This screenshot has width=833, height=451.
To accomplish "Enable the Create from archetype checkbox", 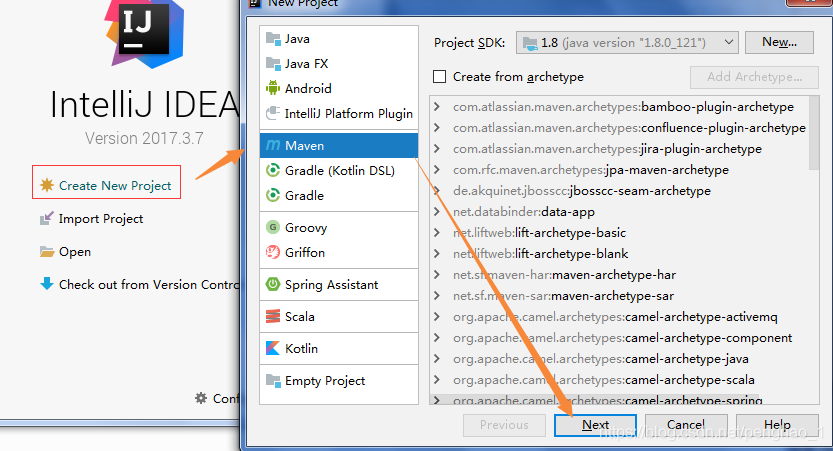I will (439, 76).
